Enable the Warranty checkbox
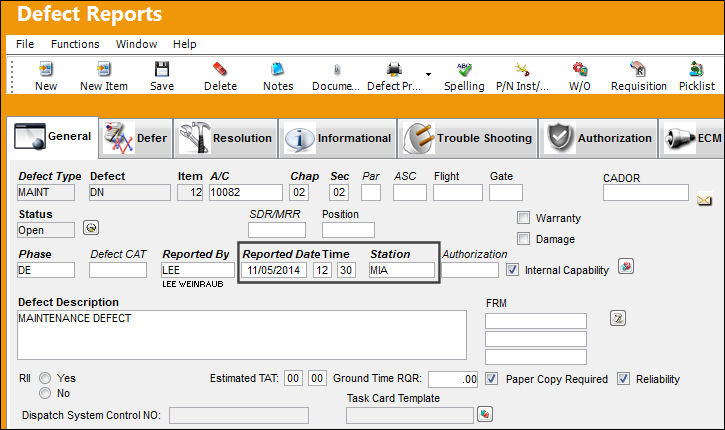The image size is (725, 430). coord(523,217)
